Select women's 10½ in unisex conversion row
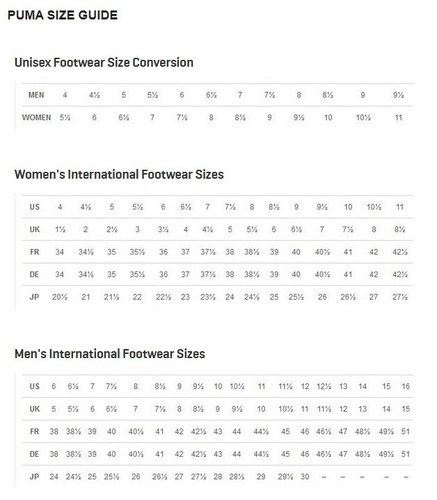This screenshot has width=437, height=500. tap(363, 118)
